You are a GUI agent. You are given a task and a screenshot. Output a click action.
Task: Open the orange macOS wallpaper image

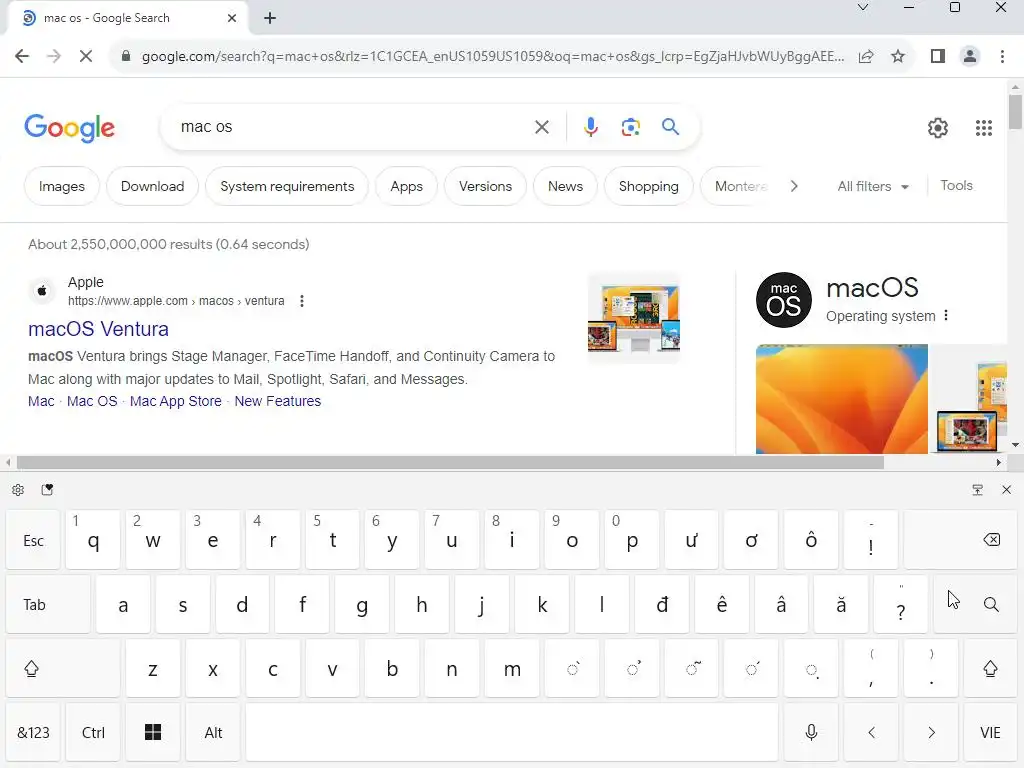click(841, 399)
